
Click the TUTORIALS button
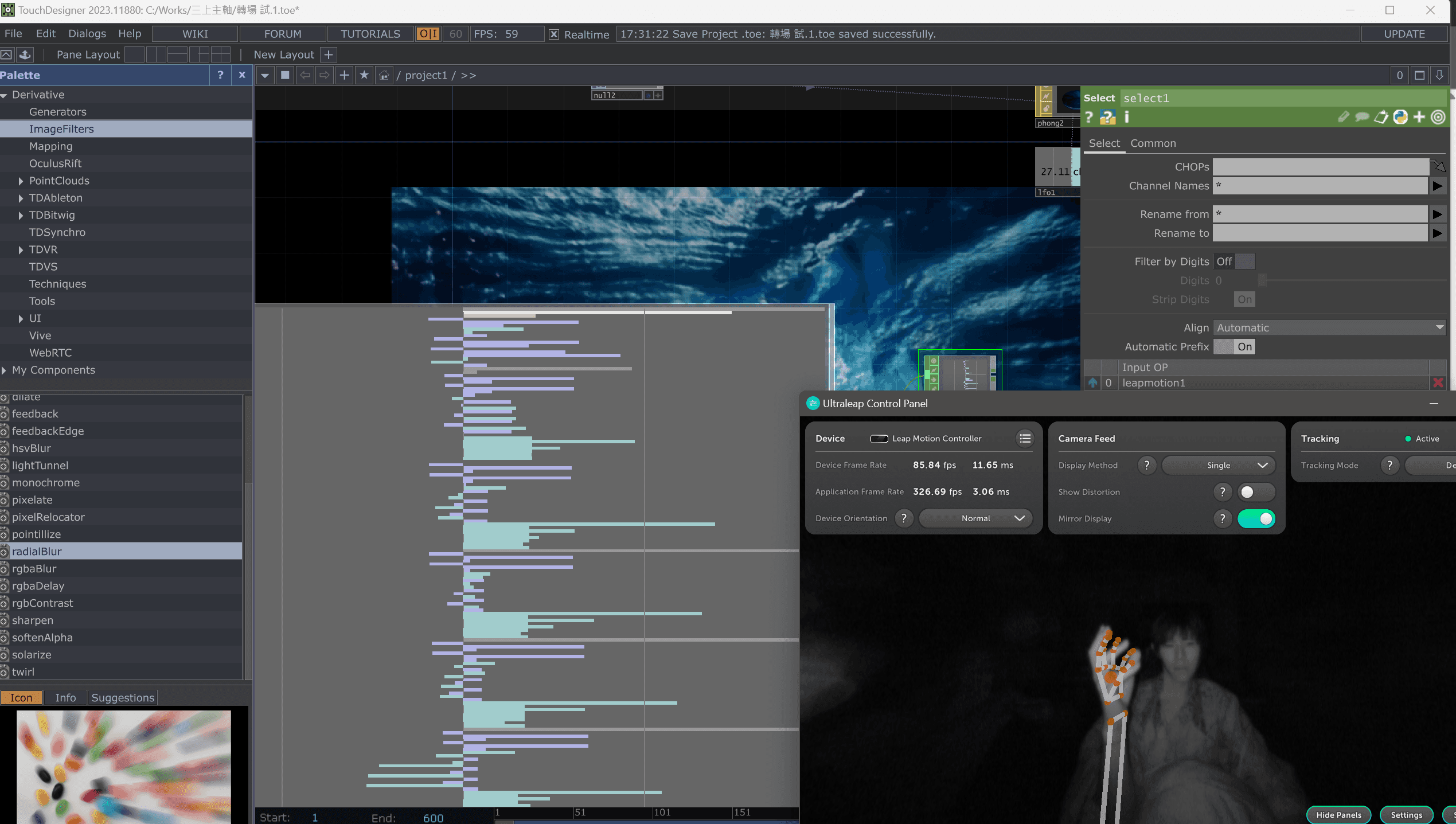[370, 34]
